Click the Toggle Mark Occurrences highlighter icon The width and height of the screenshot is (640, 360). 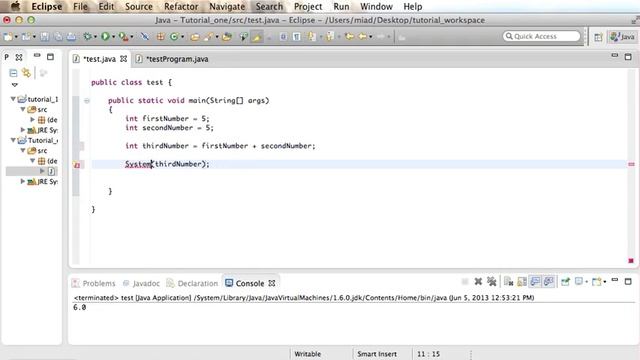click(257, 37)
